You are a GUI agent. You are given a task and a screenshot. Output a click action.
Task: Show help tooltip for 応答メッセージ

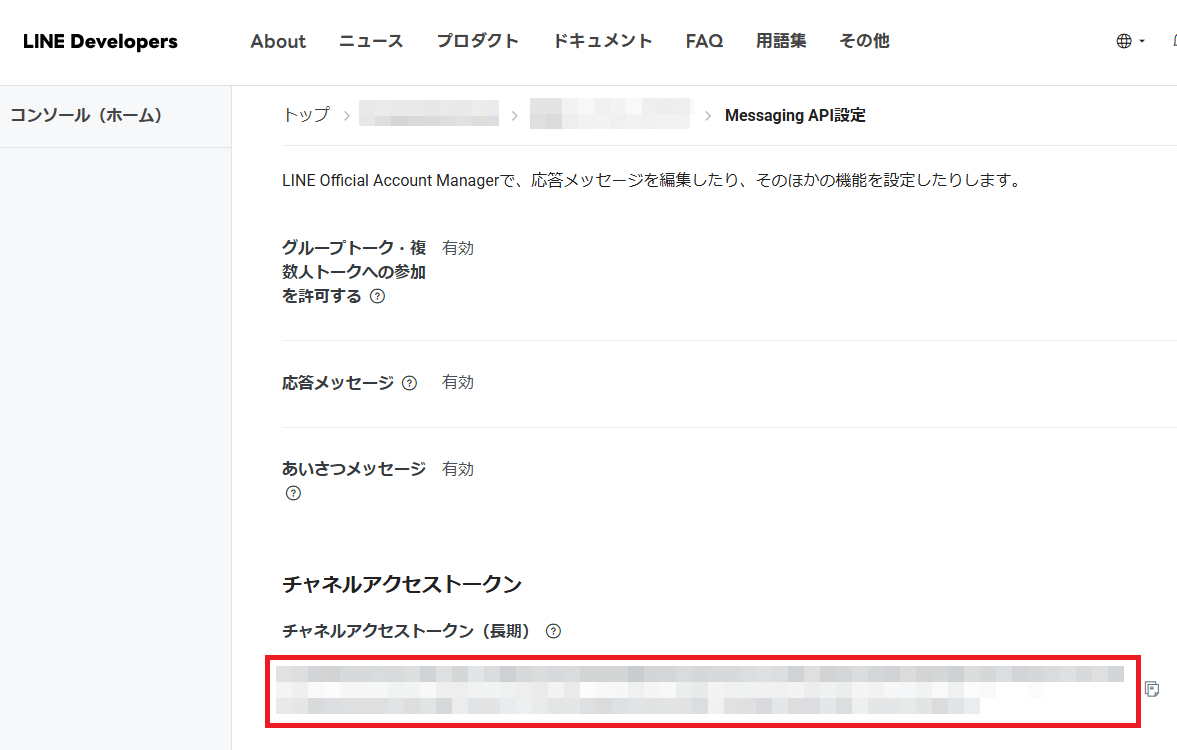409,383
